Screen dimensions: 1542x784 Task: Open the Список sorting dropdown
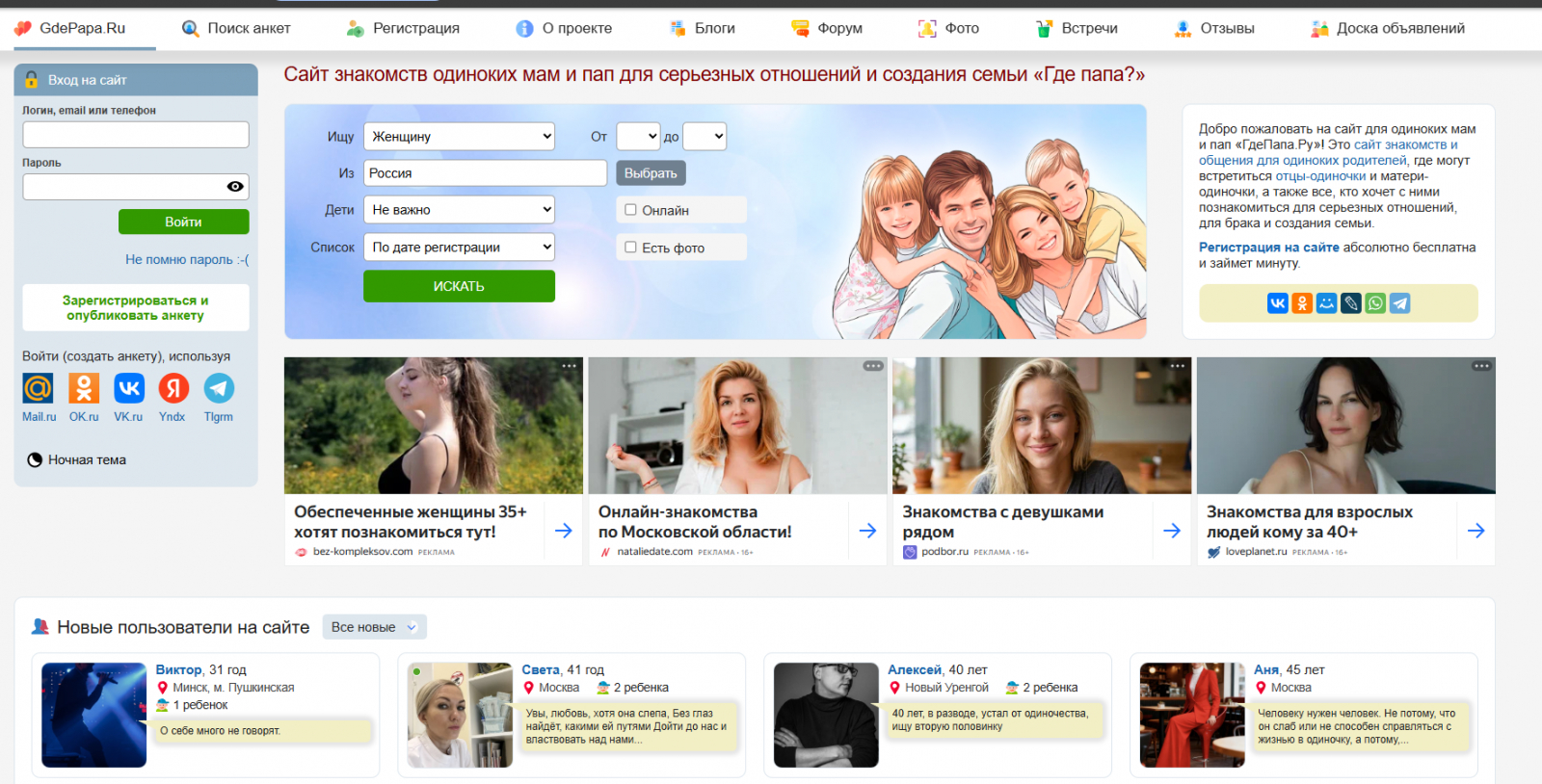tap(459, 248)
